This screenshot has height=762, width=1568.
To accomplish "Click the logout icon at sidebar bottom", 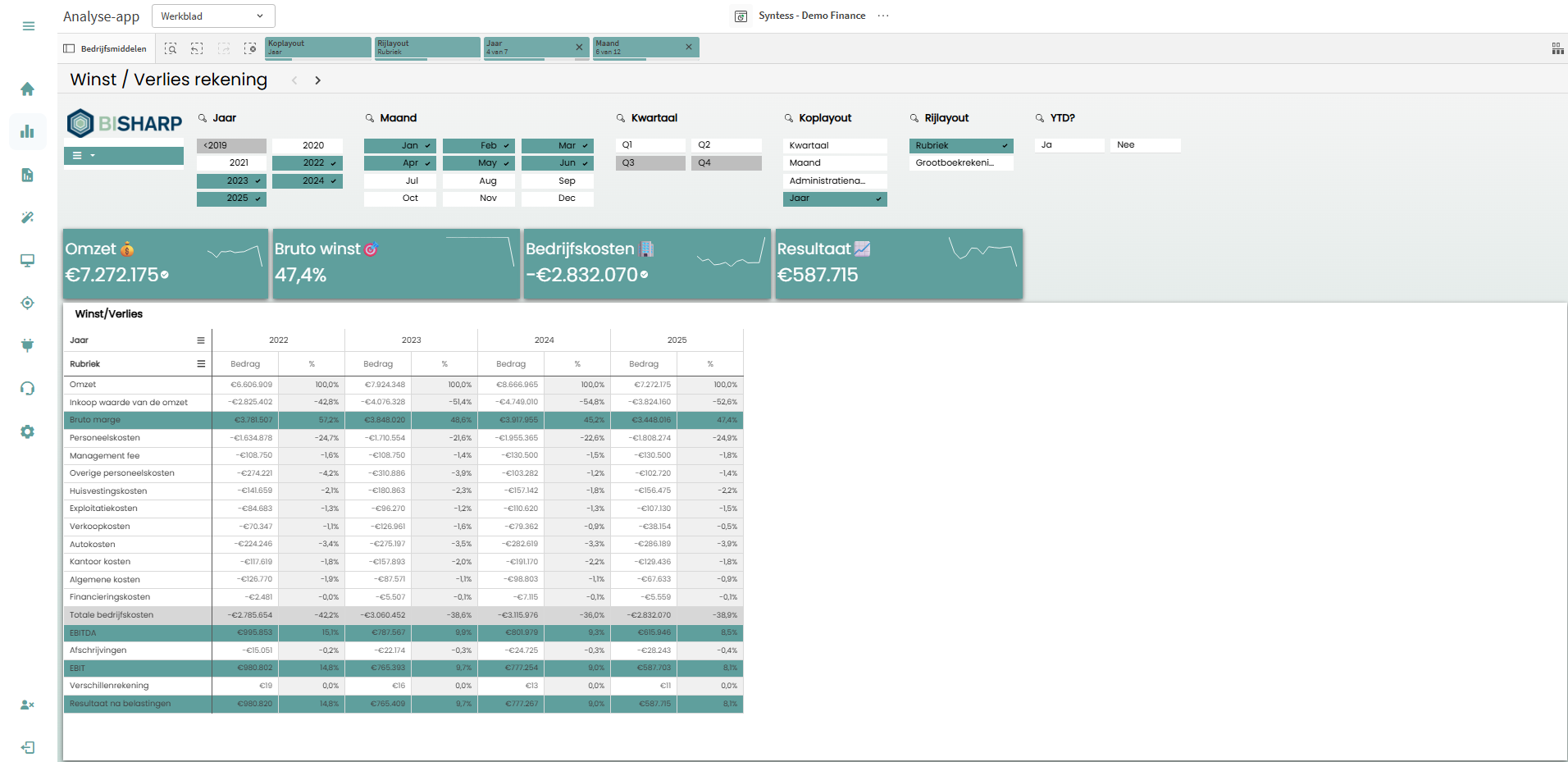I will coord(27,747).
